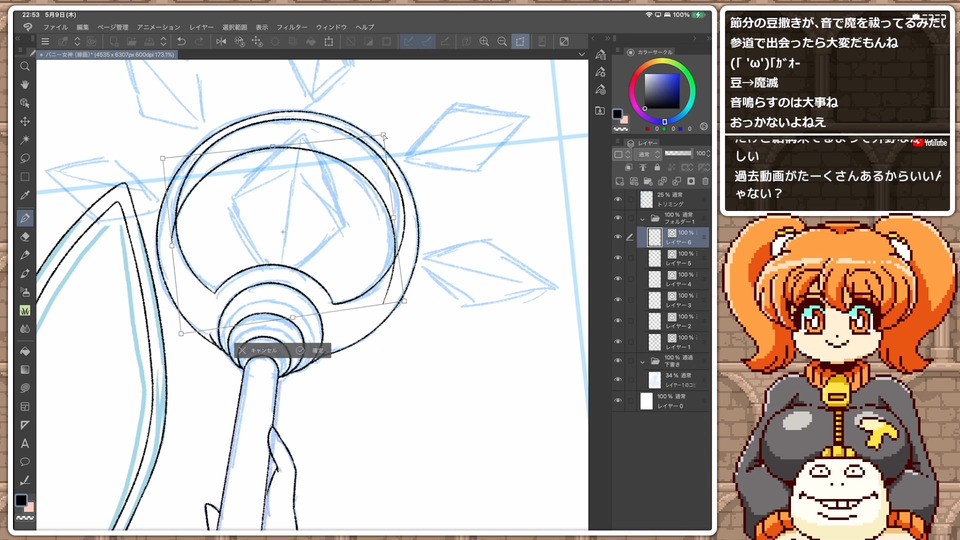Expand the collapsed right palette dock arrows

coord(607,38)
